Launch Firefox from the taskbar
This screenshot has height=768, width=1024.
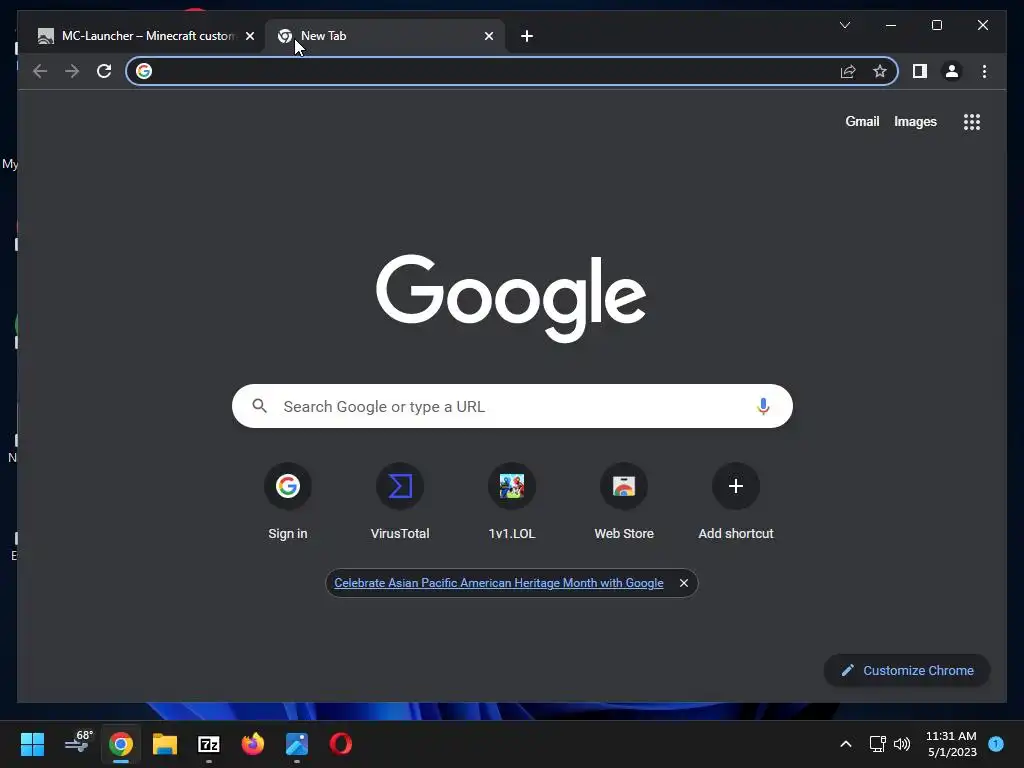(253, 744)
